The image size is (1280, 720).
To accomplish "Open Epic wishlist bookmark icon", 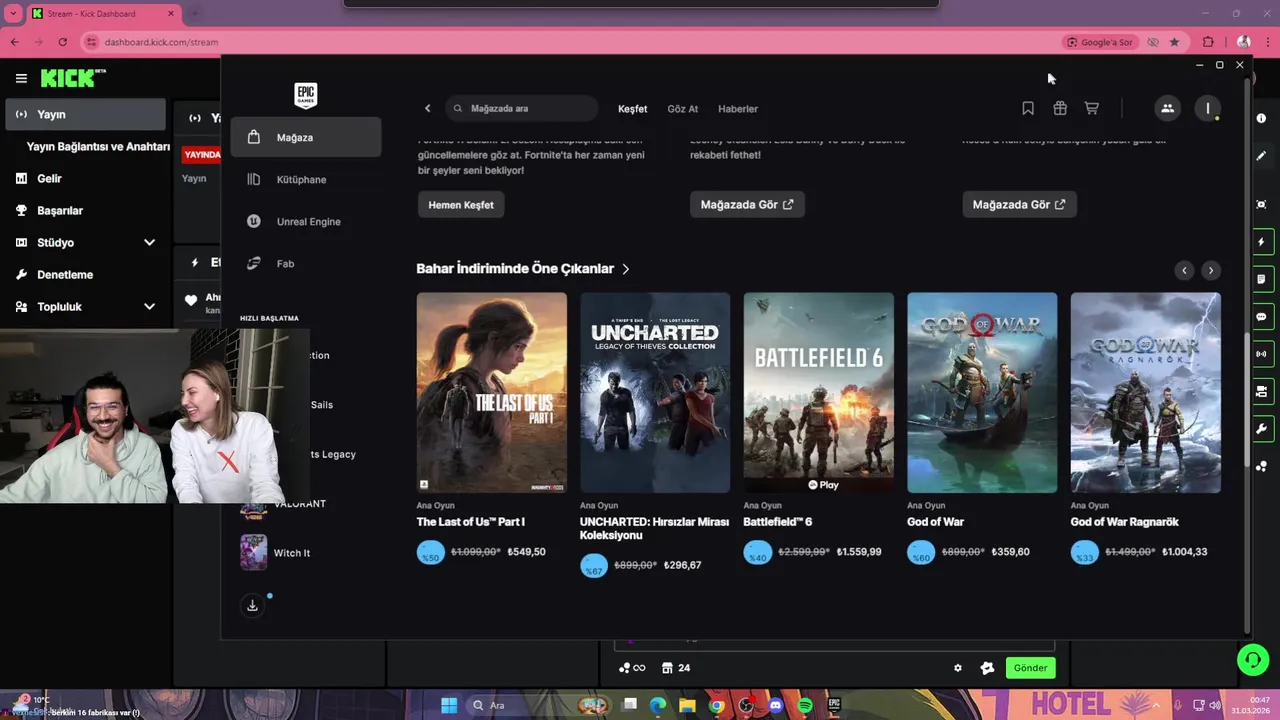I will tap(1028, 108).
